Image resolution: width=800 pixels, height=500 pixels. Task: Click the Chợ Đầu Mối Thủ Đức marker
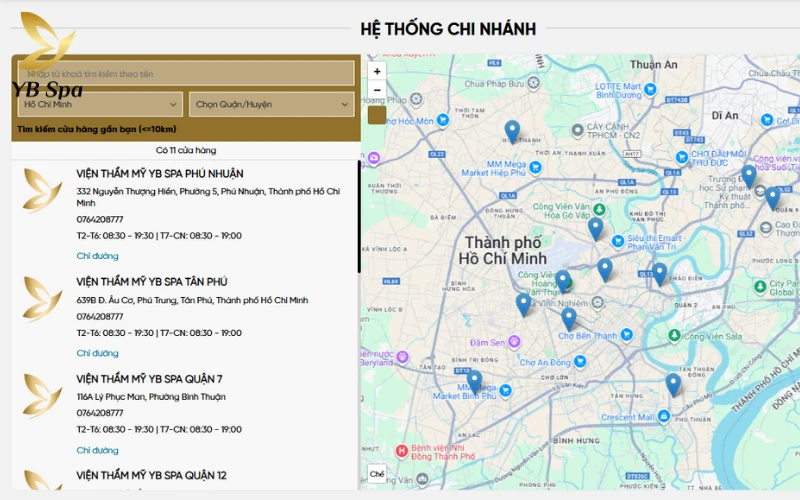click(x=682, y=158)
